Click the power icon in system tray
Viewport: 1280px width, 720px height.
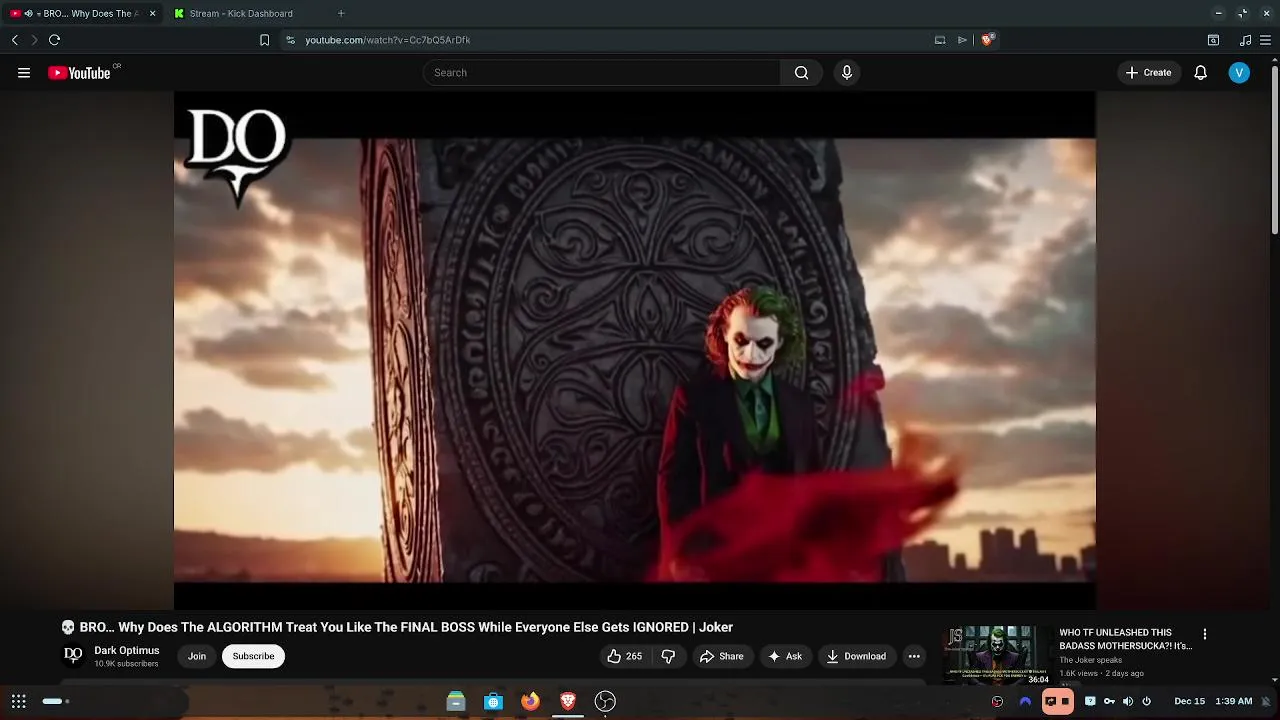click(x=1147, y=702)
